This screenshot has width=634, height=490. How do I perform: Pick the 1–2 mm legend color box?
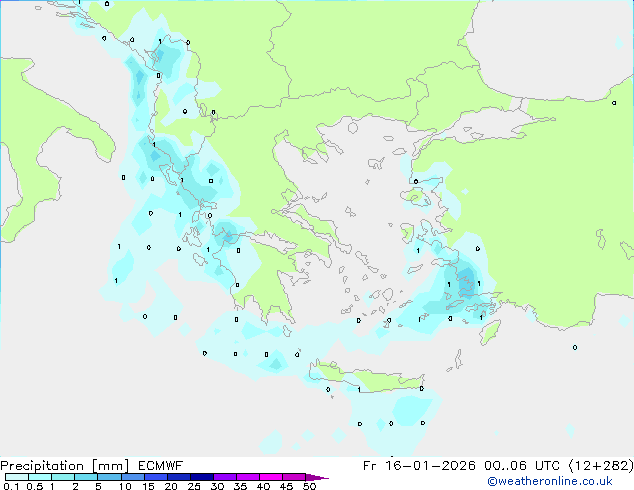click(63, 477)
